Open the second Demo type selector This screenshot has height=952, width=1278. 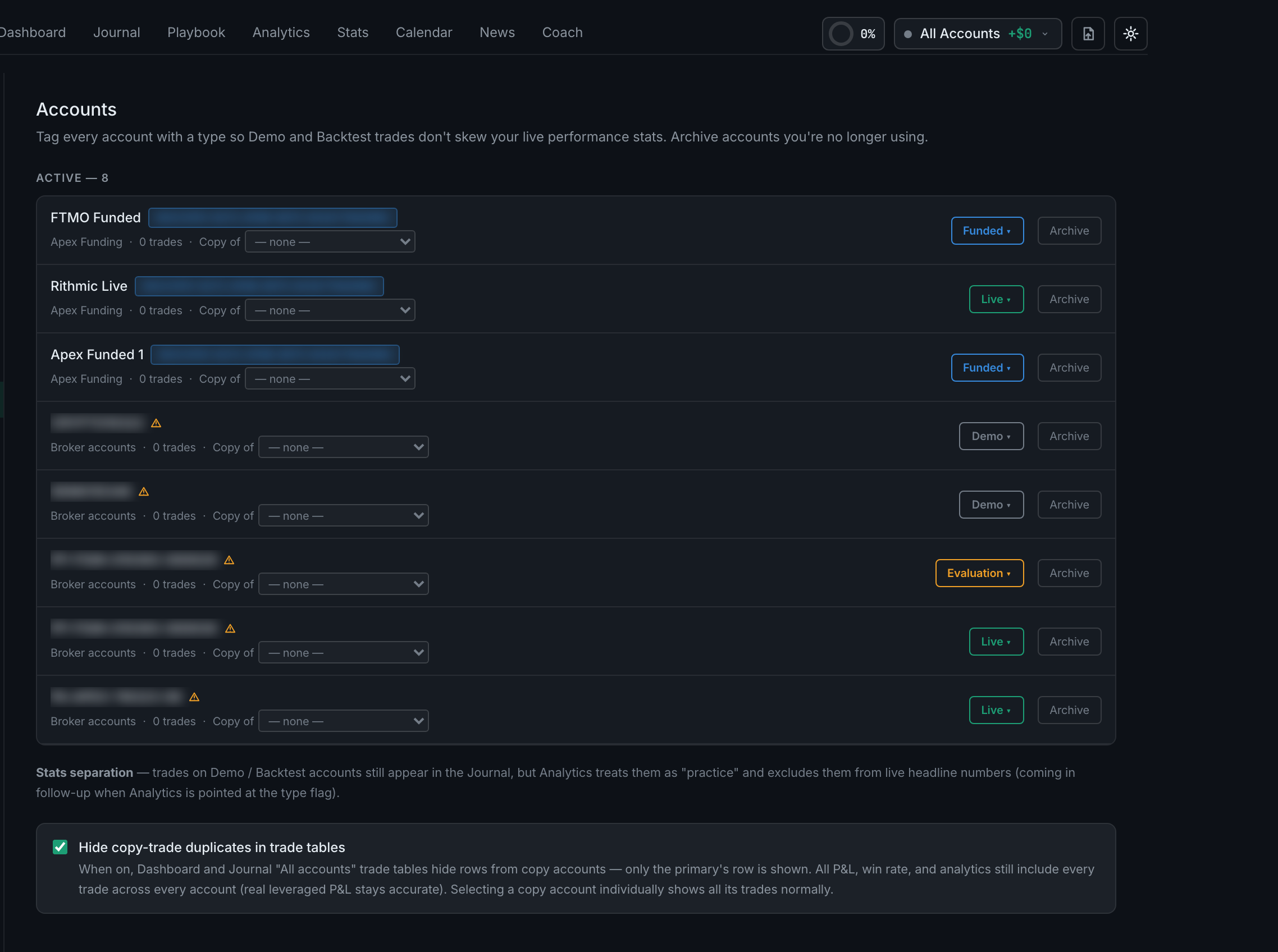click(x=991, y=505)
